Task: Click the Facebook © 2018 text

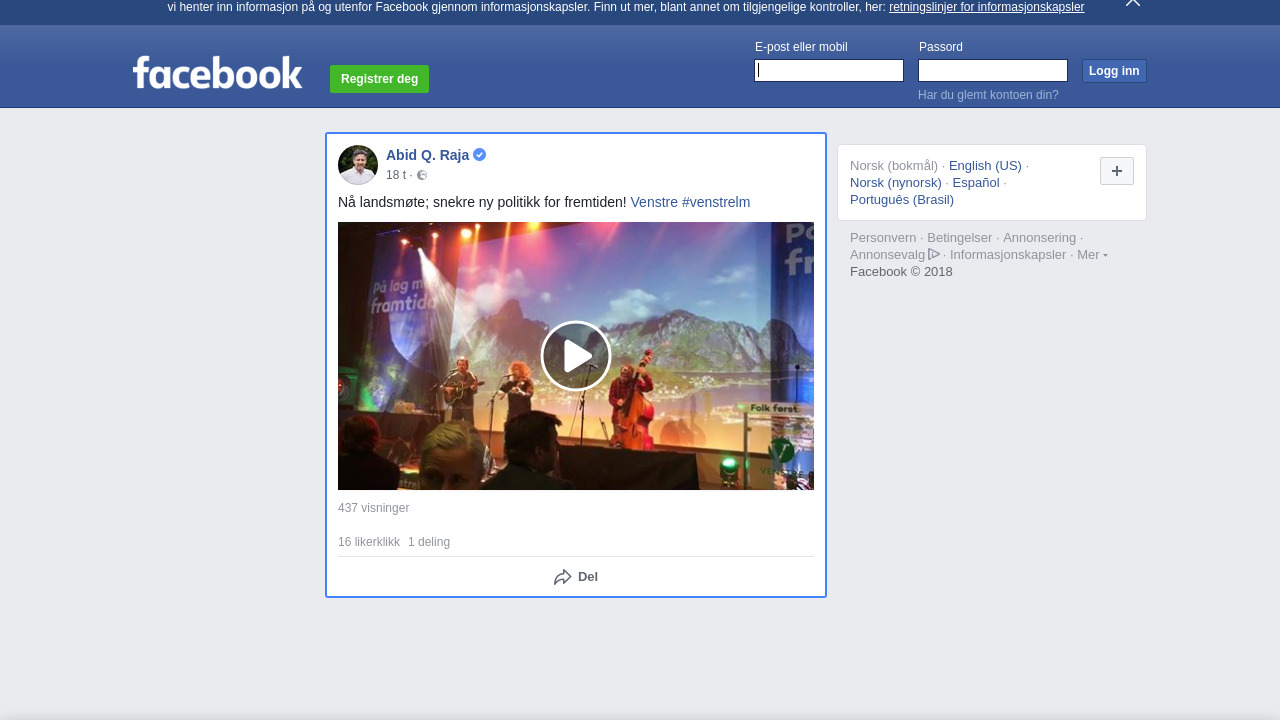Action: click(x=901, y=272)
